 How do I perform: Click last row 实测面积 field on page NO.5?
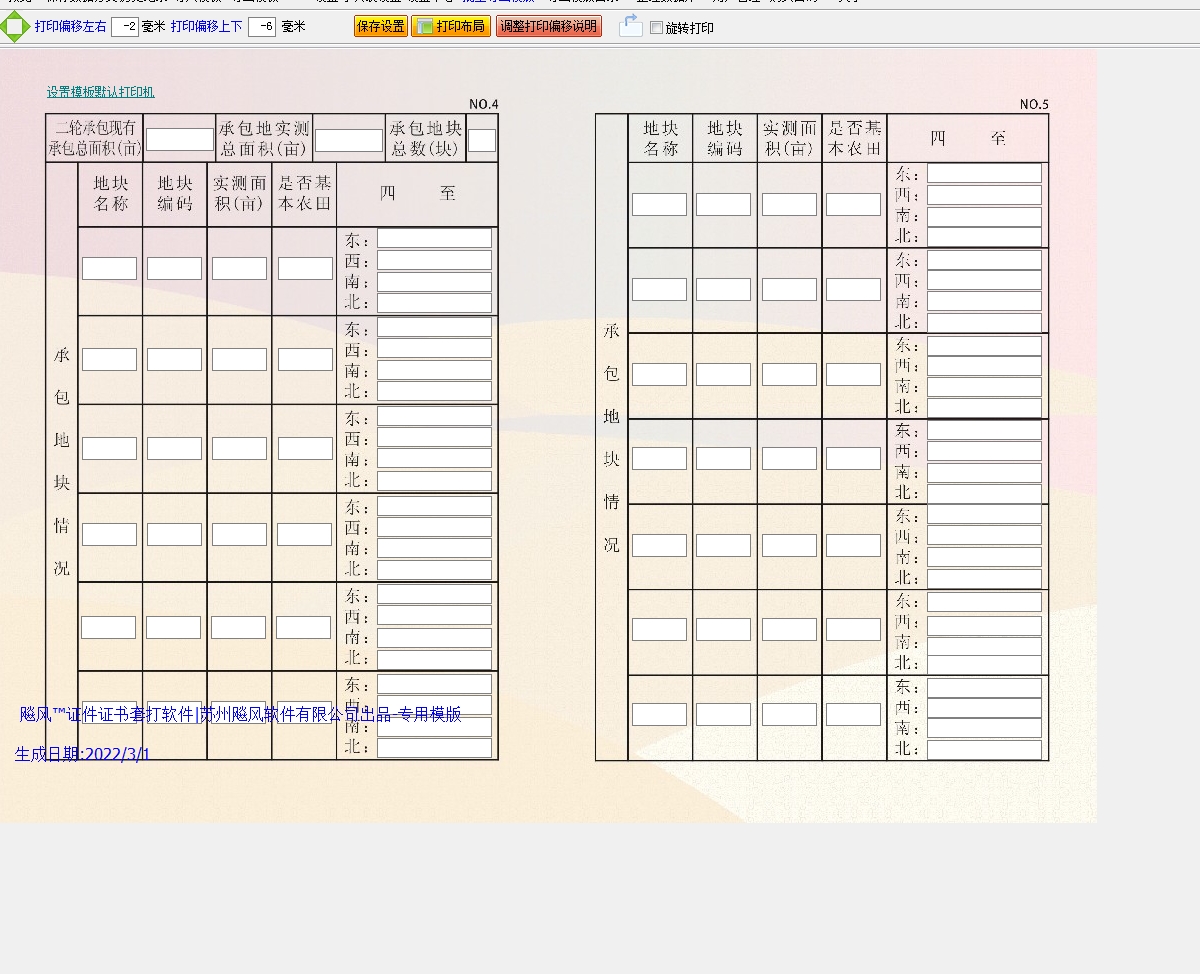pos(789,714)
